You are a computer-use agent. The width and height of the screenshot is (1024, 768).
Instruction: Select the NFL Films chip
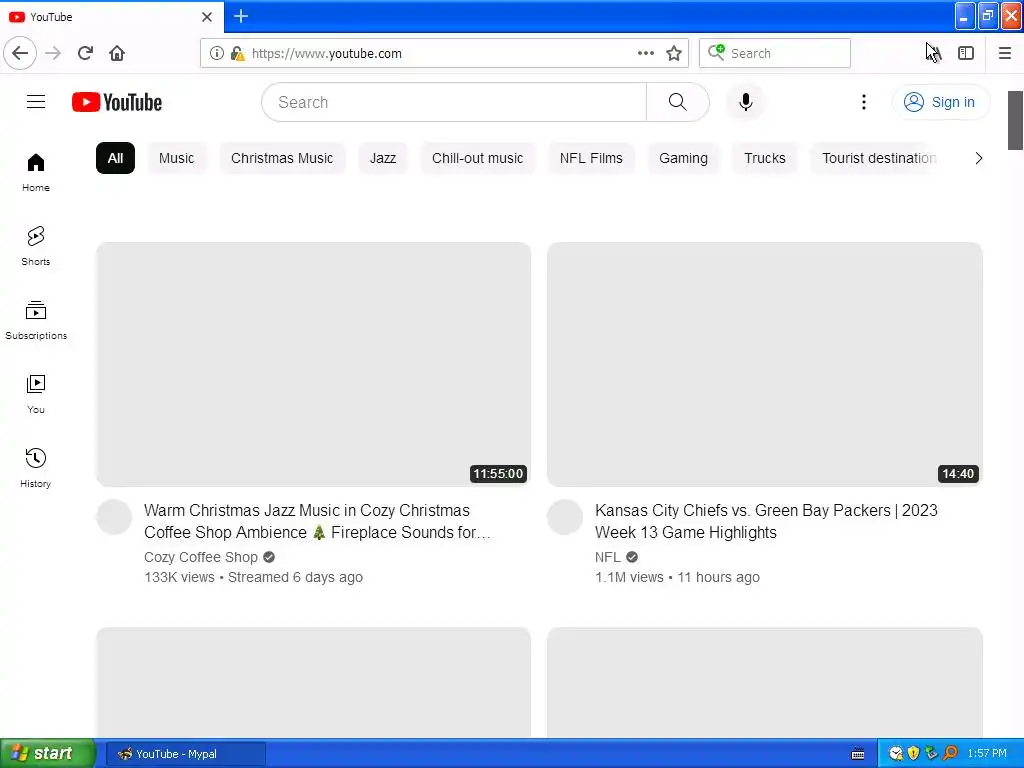[x=591, y=158]
